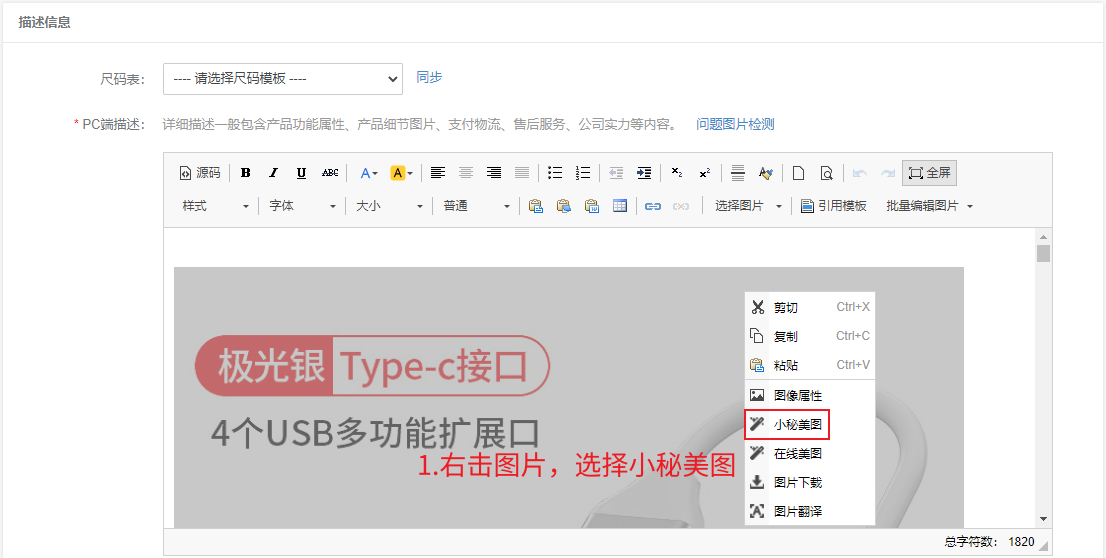1106x558 pixels.
Task: Align text left
Action: (x=438, y=173)
